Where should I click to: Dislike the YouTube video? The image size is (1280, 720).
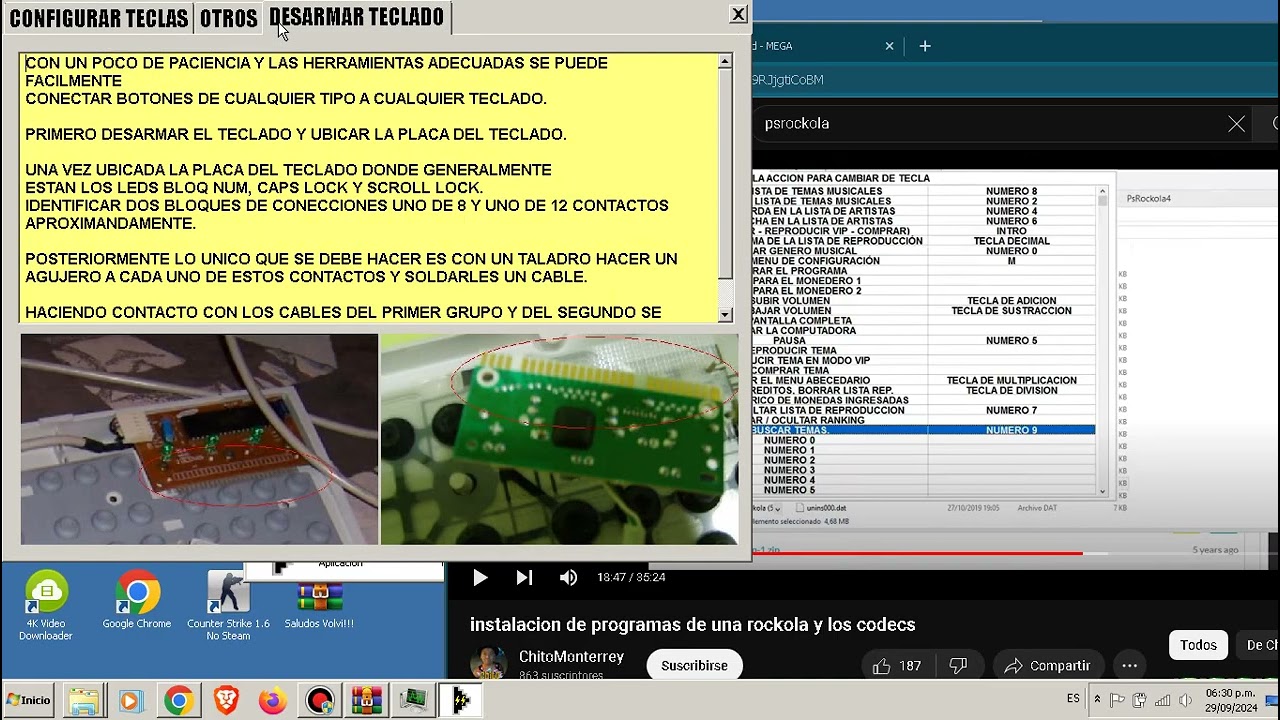point(958,665)
